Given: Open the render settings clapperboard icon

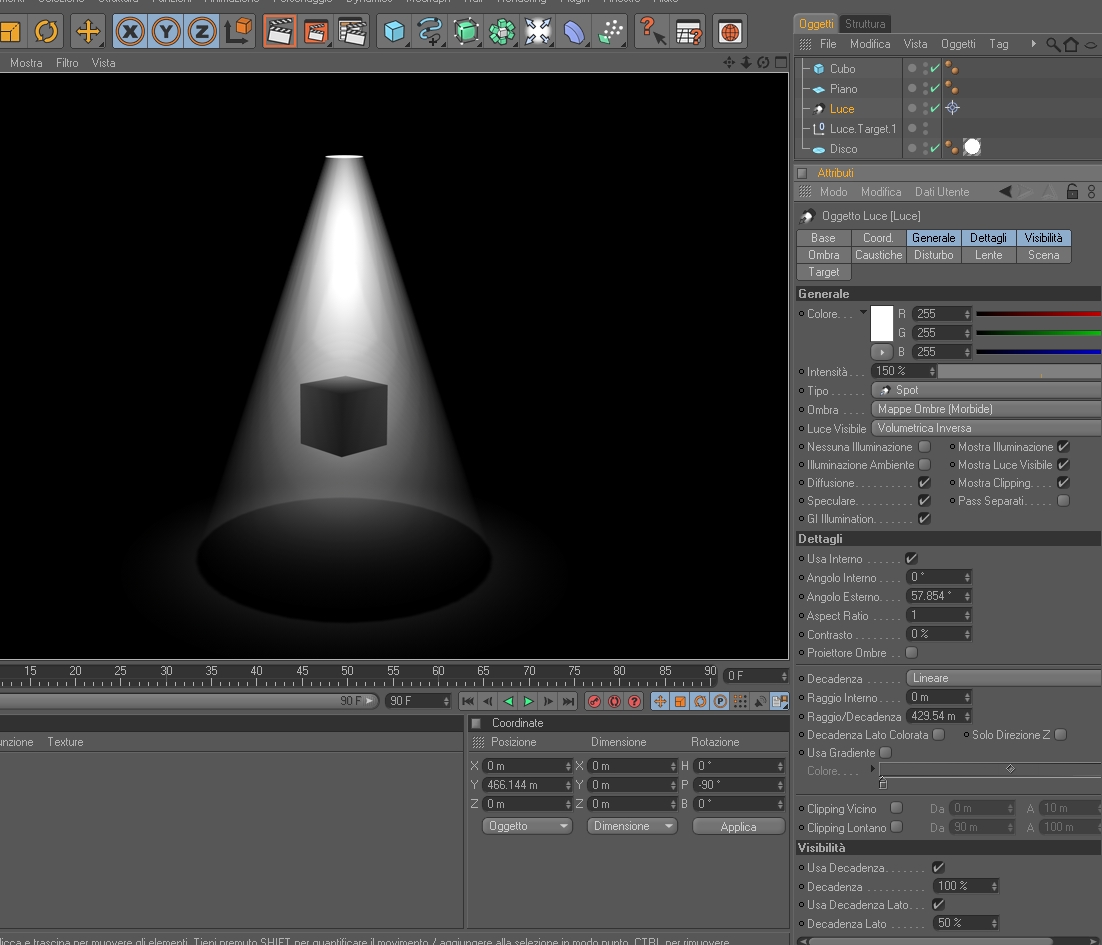Looking at the screenshot, I should coord(352,32).
